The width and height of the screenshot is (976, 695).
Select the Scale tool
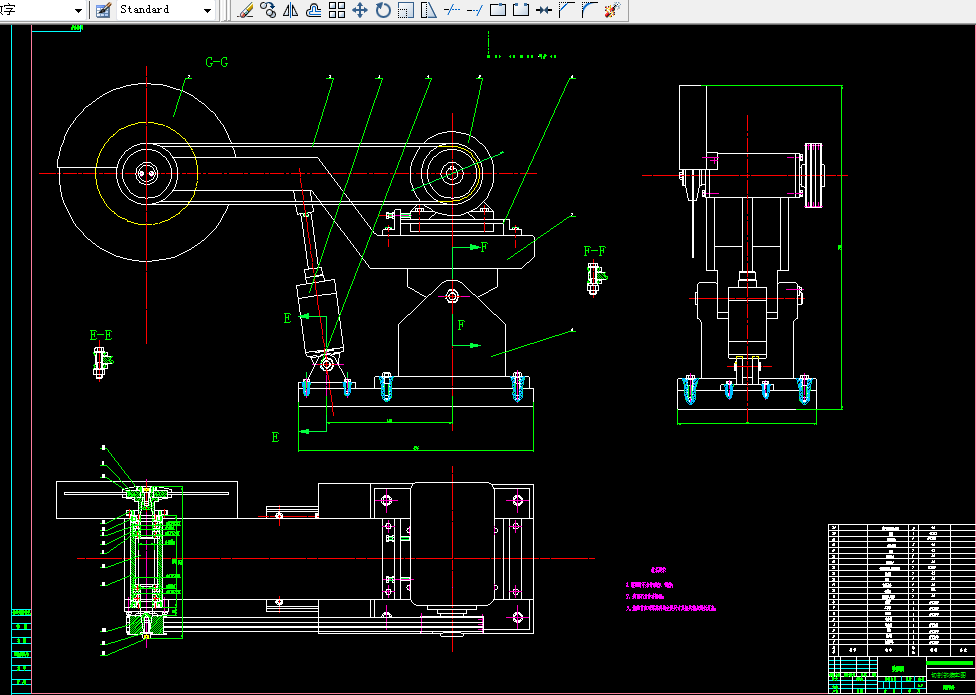click(x=406, y=10)
